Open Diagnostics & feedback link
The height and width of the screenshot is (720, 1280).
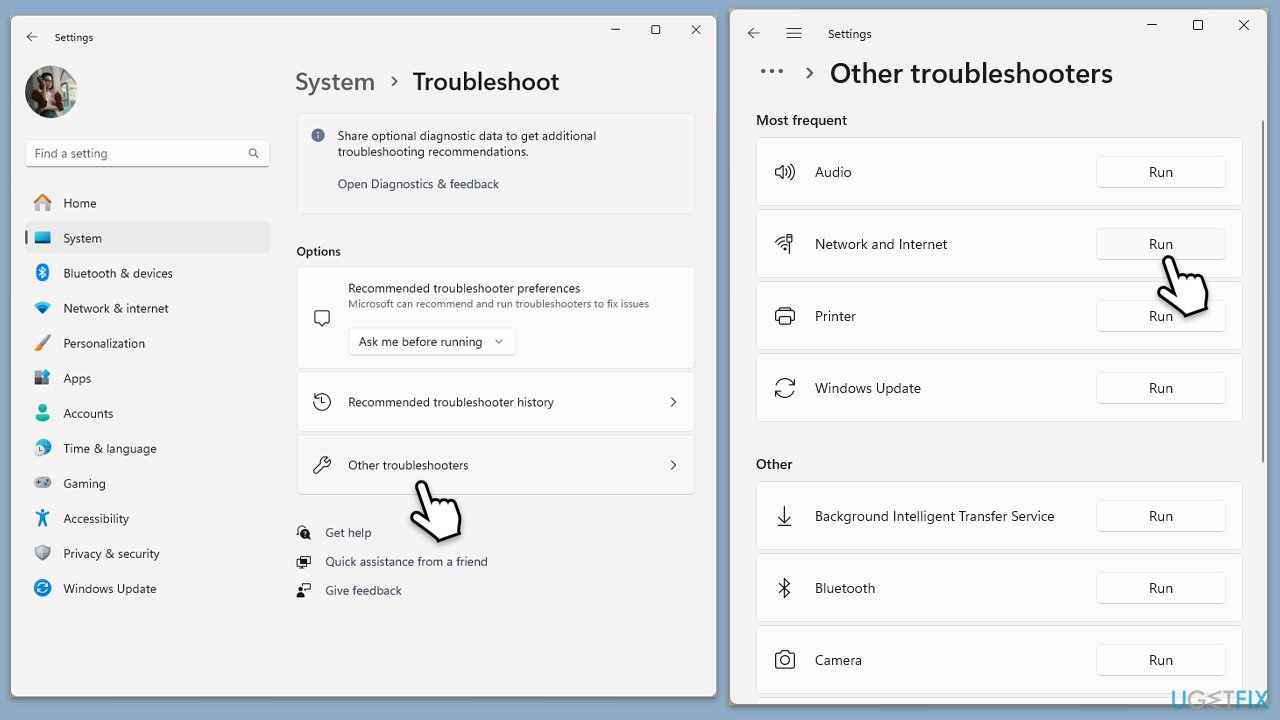pyautogui.click(x=418, y=184)
